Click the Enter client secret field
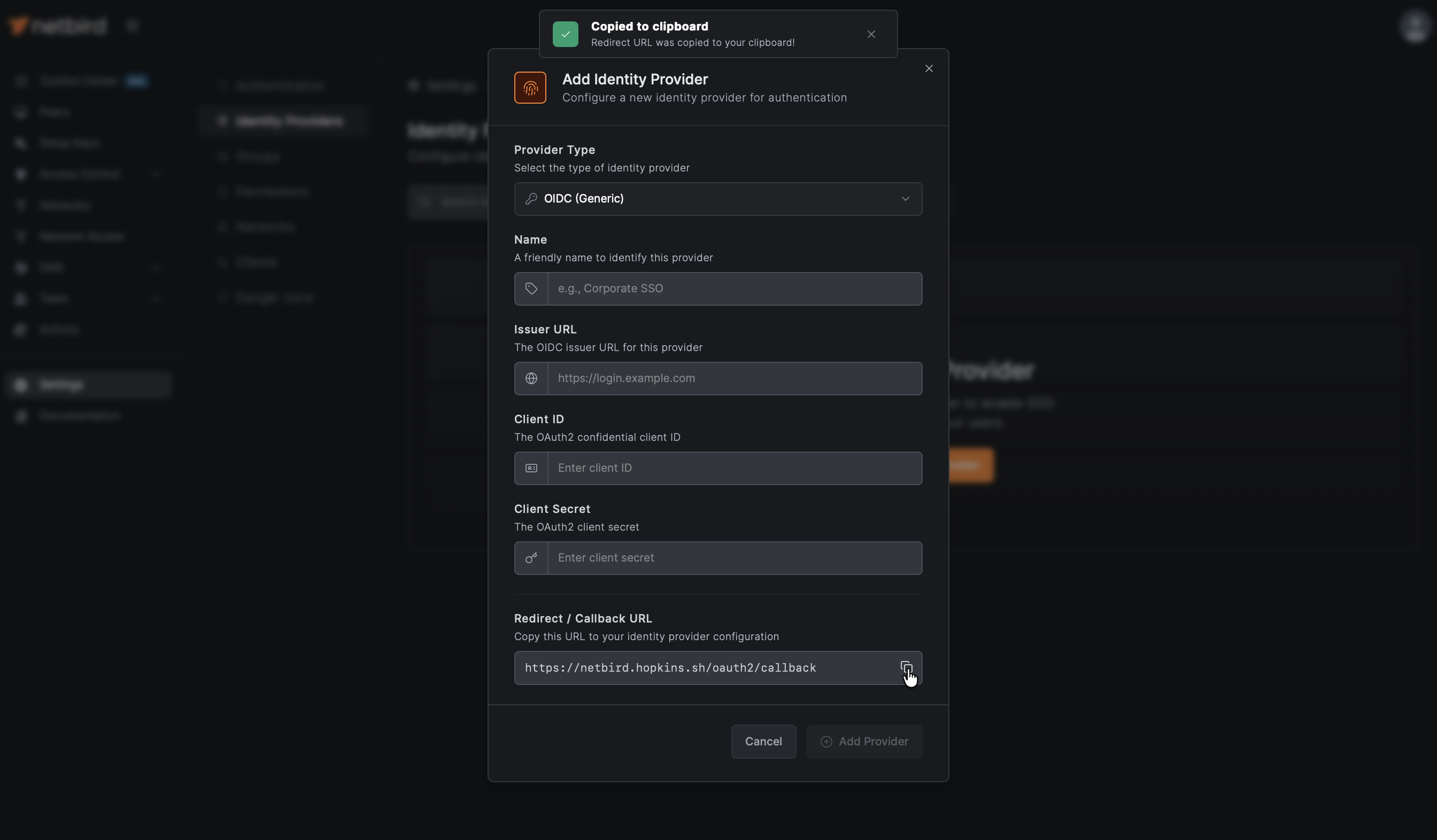This screenshot has height=840, width=1437. coord(734,558)
